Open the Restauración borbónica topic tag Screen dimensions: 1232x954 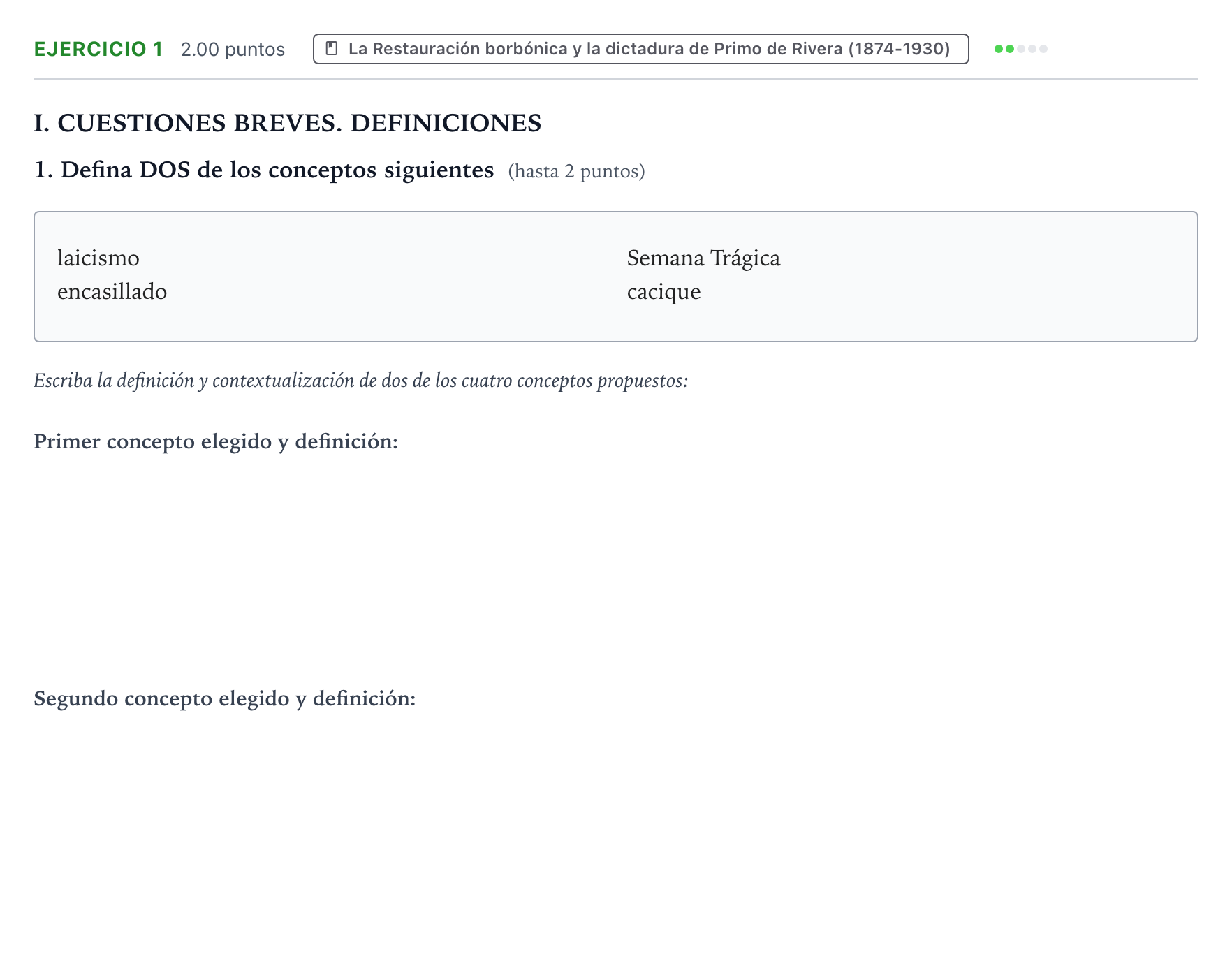click(640, 49)
